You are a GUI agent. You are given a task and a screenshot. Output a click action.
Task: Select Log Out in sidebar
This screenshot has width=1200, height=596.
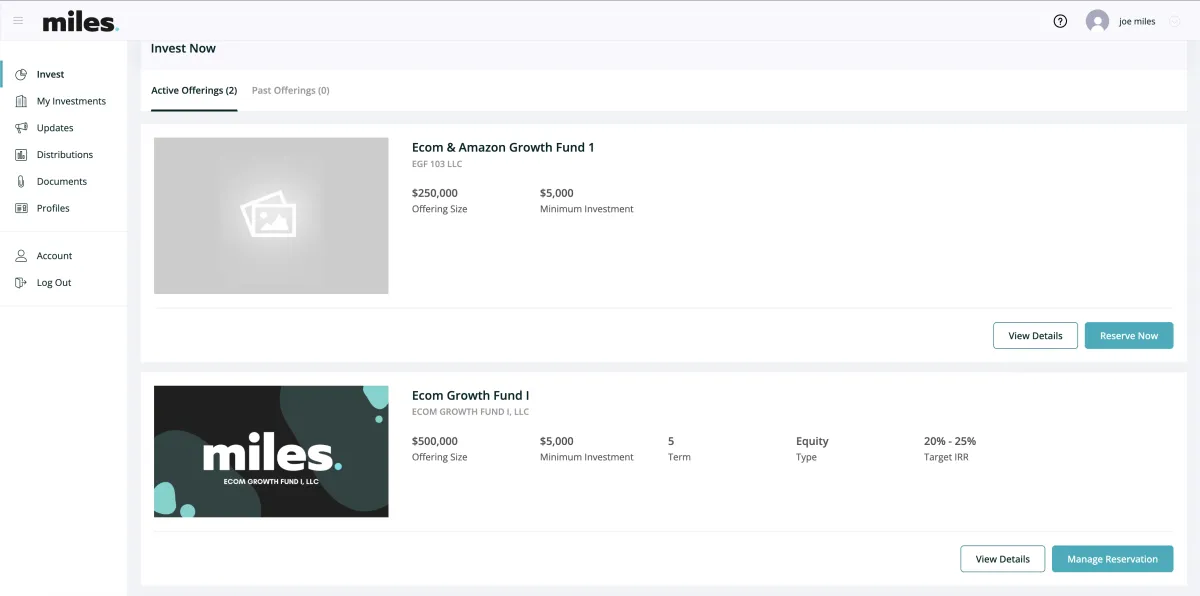(54, 283)
